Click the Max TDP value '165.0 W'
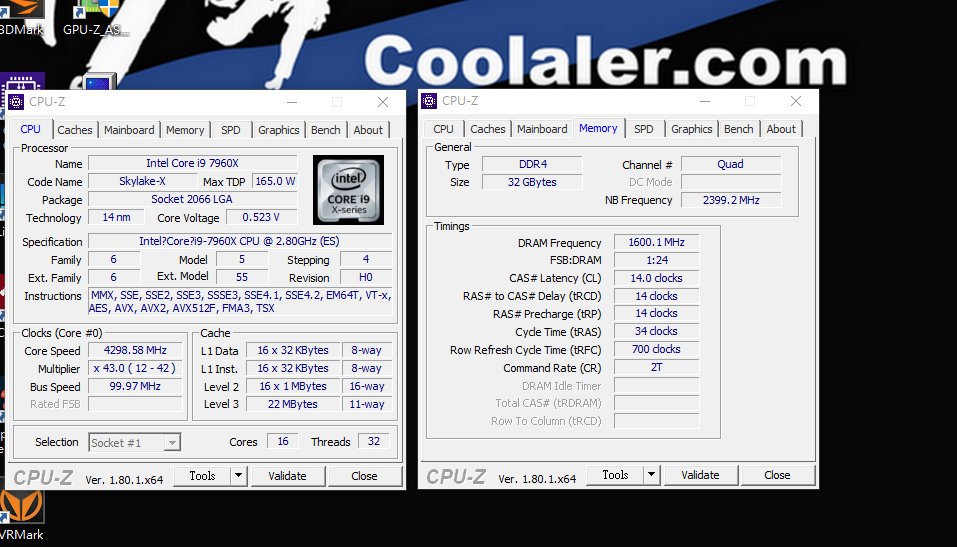 [275, 181]
